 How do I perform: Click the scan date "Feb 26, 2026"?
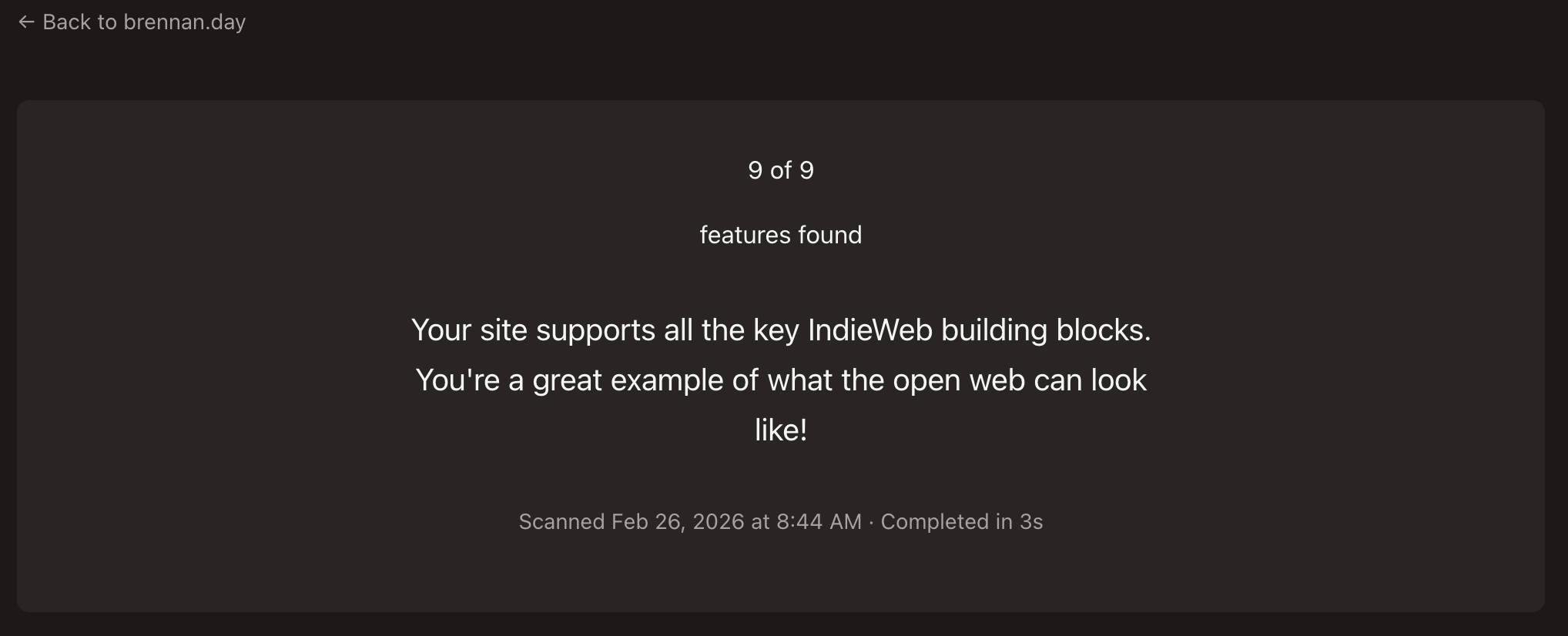click(x=678, y=522)
